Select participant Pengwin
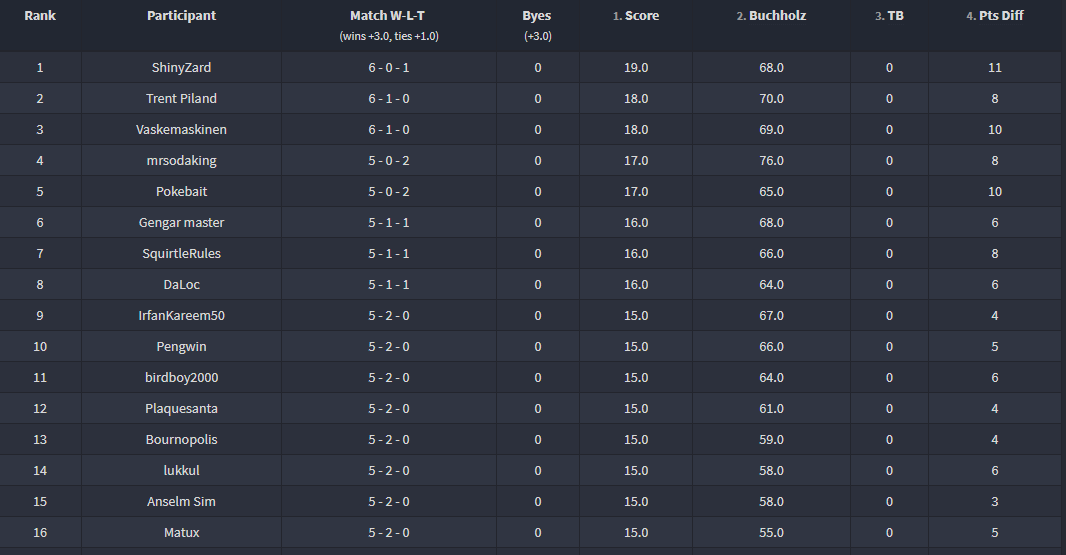The image size is (1066, 555). pos(182,347)
